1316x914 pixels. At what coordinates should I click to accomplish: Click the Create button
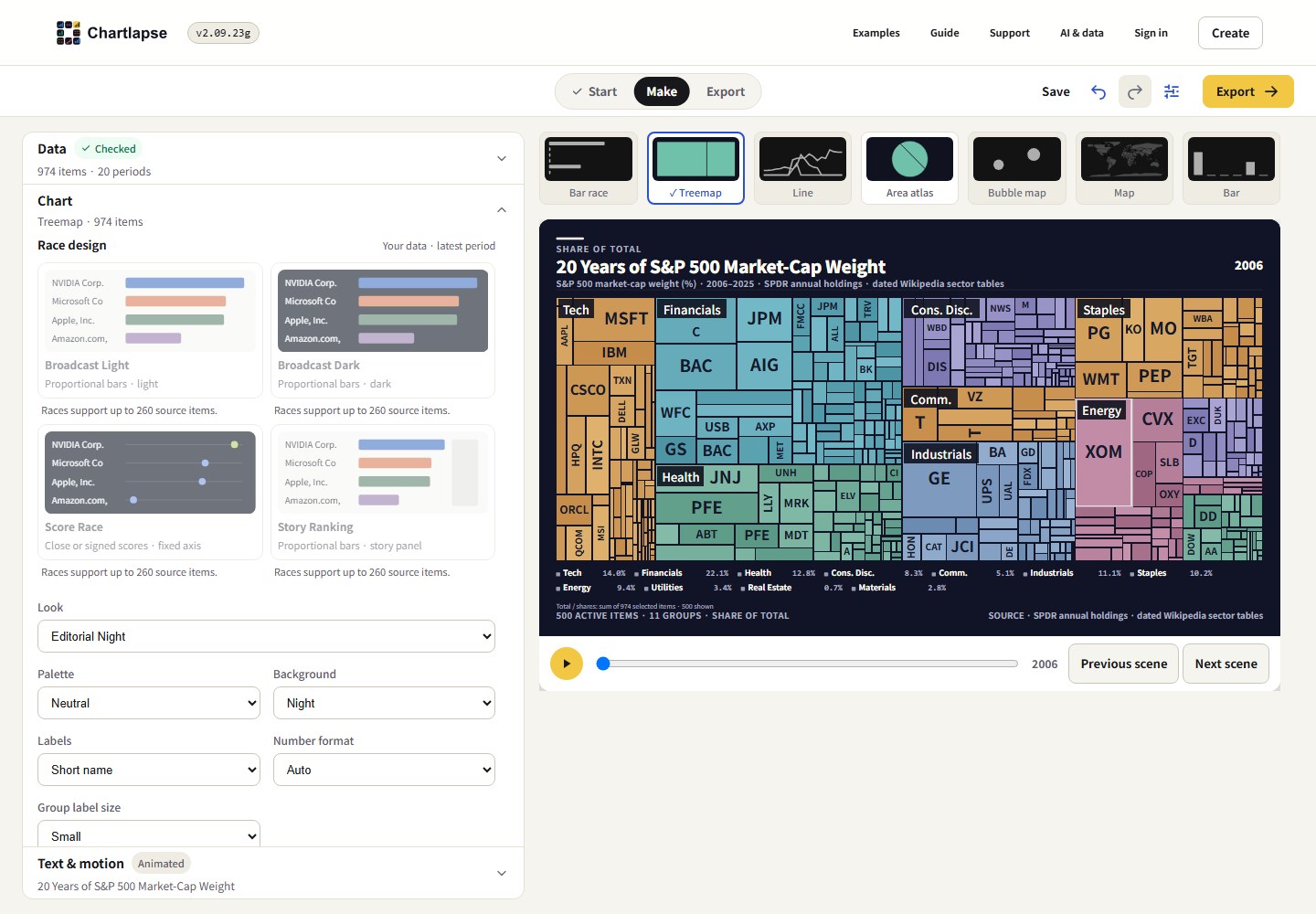coord(1230,33)
